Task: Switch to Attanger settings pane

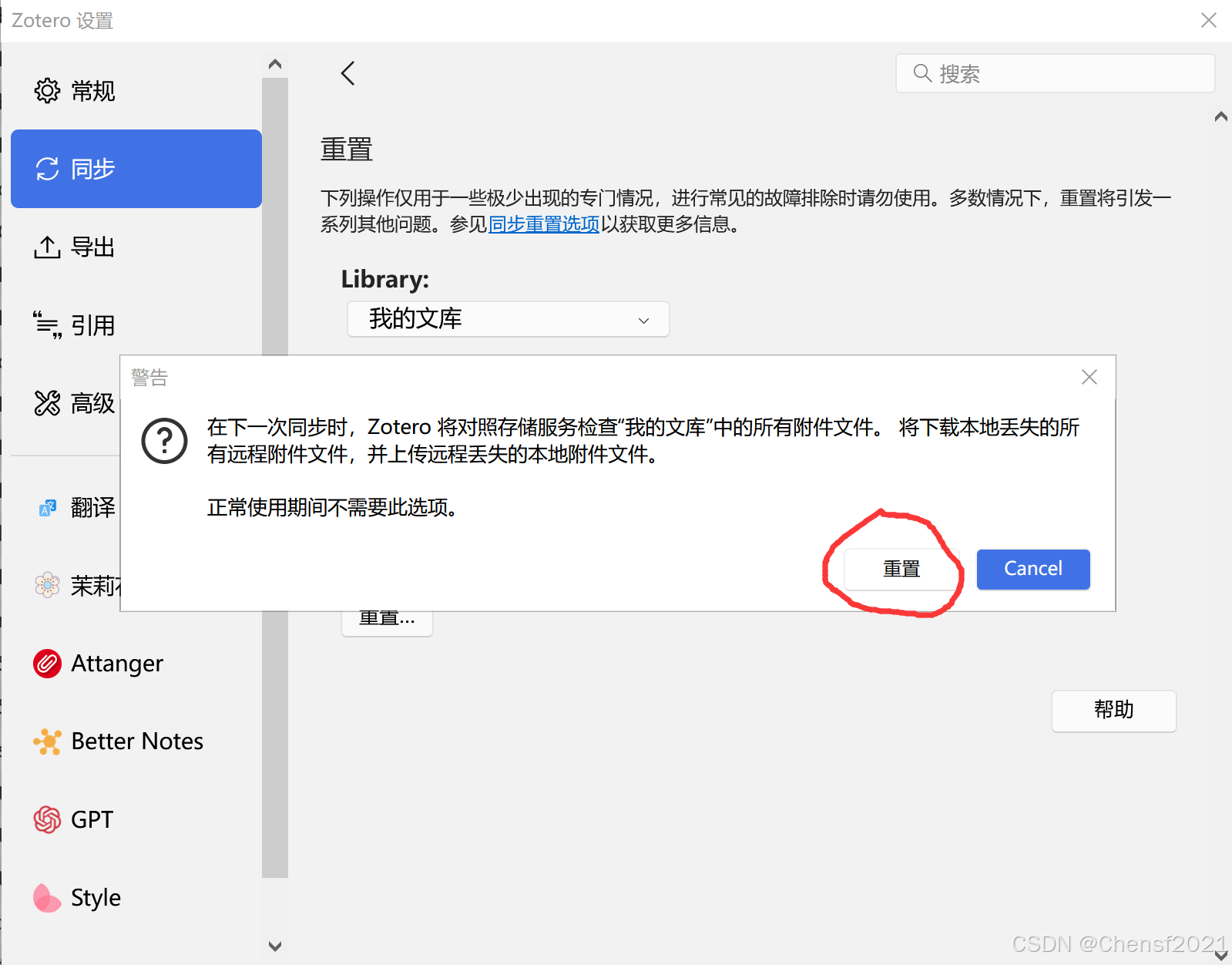Action: coord(136,664)
